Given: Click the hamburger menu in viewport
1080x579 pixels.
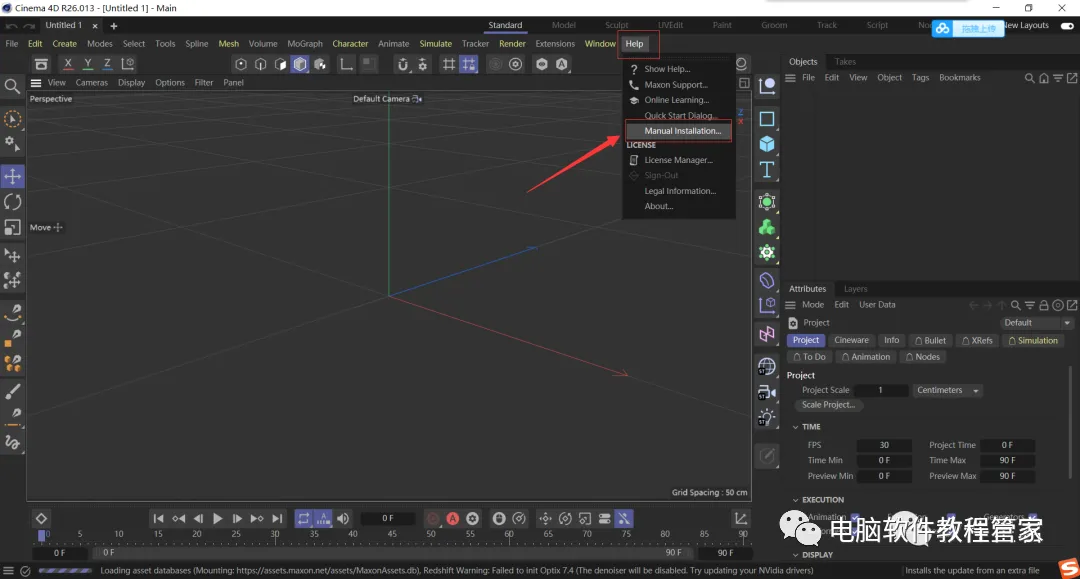Looking at the screenshot, I should [36, 83].
